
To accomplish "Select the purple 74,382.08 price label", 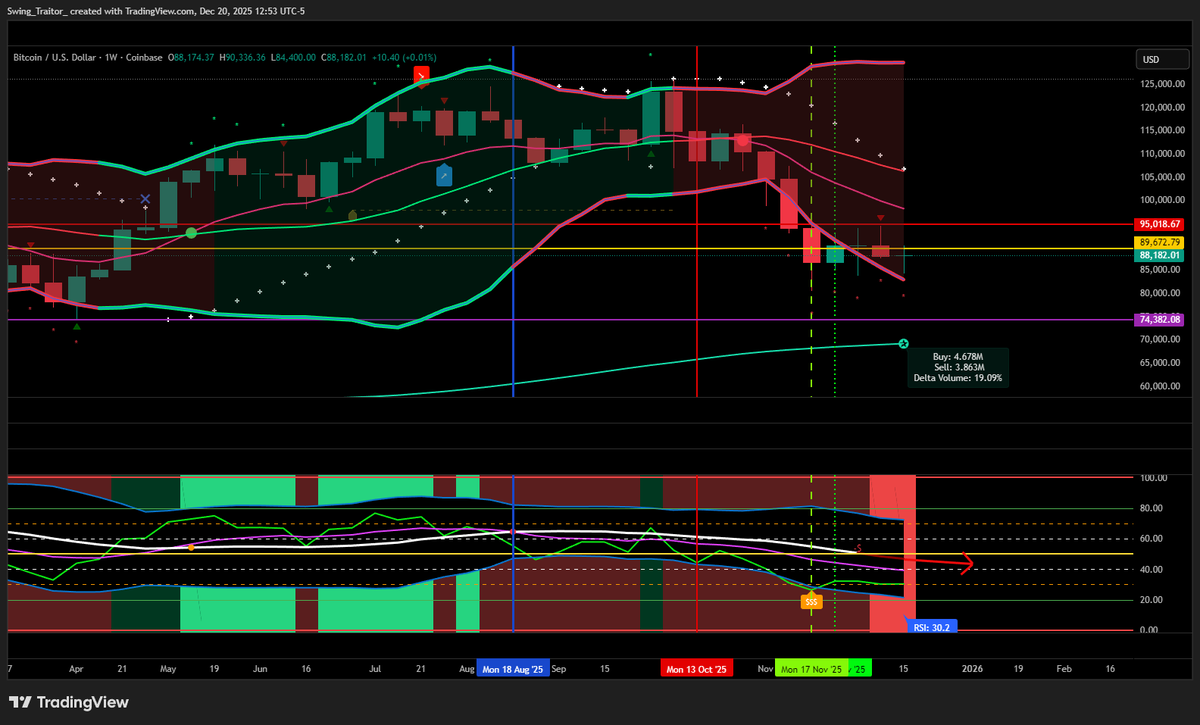I will 1160,319.
